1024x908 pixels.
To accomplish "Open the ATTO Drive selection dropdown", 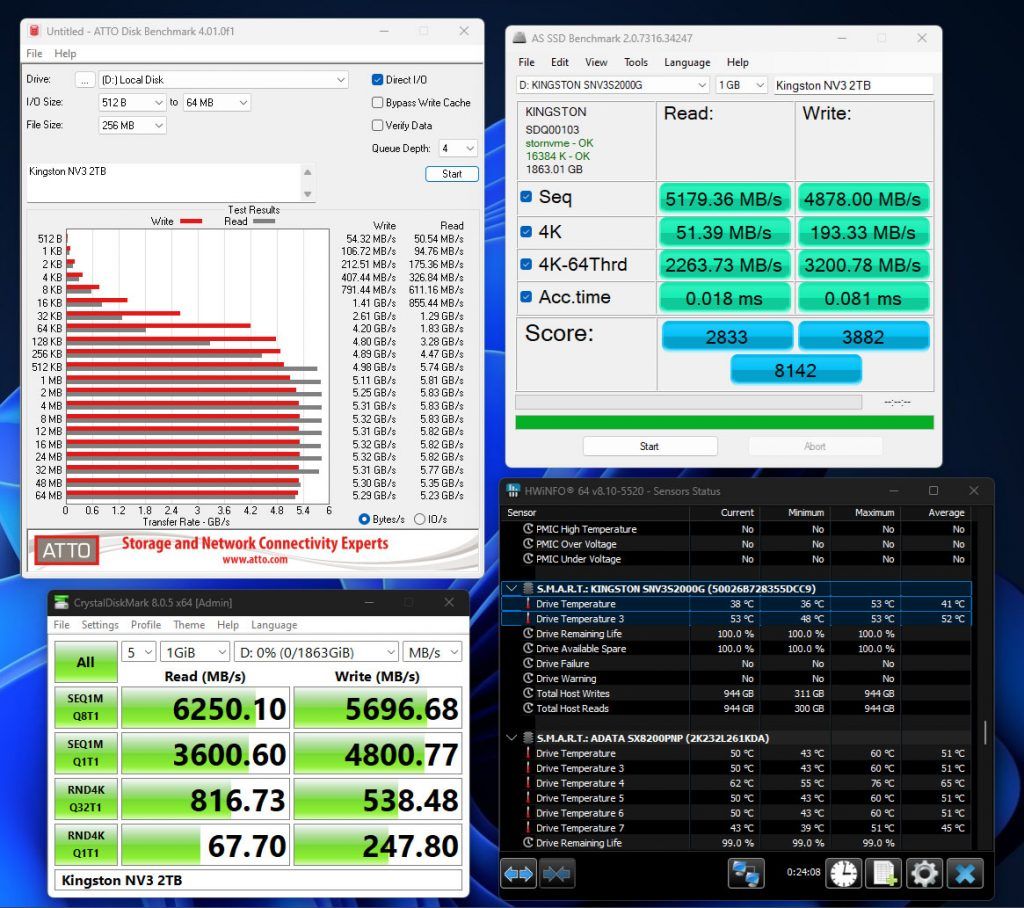I will click(x=223, y=80).
